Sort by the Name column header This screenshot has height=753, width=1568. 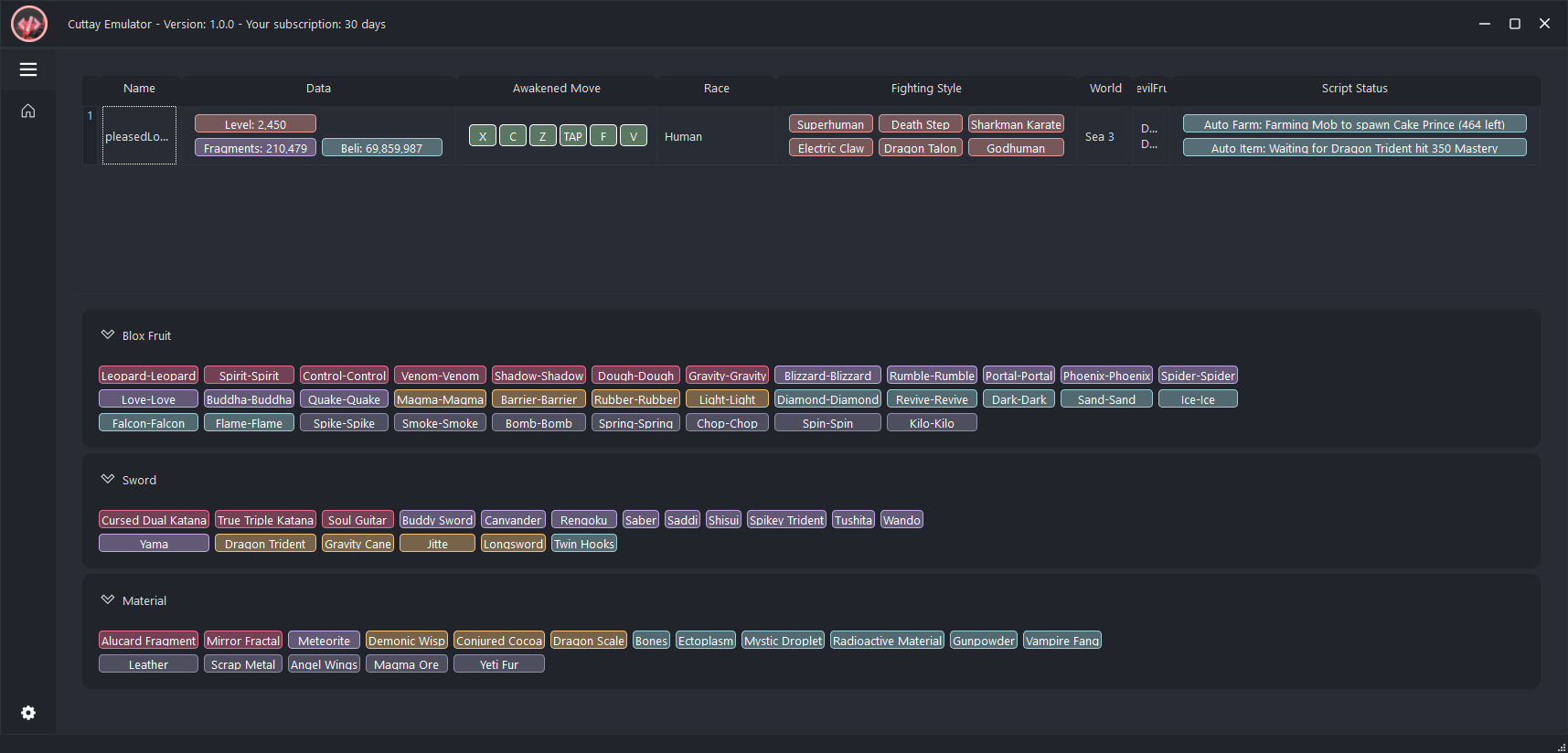tap(139, 89)
